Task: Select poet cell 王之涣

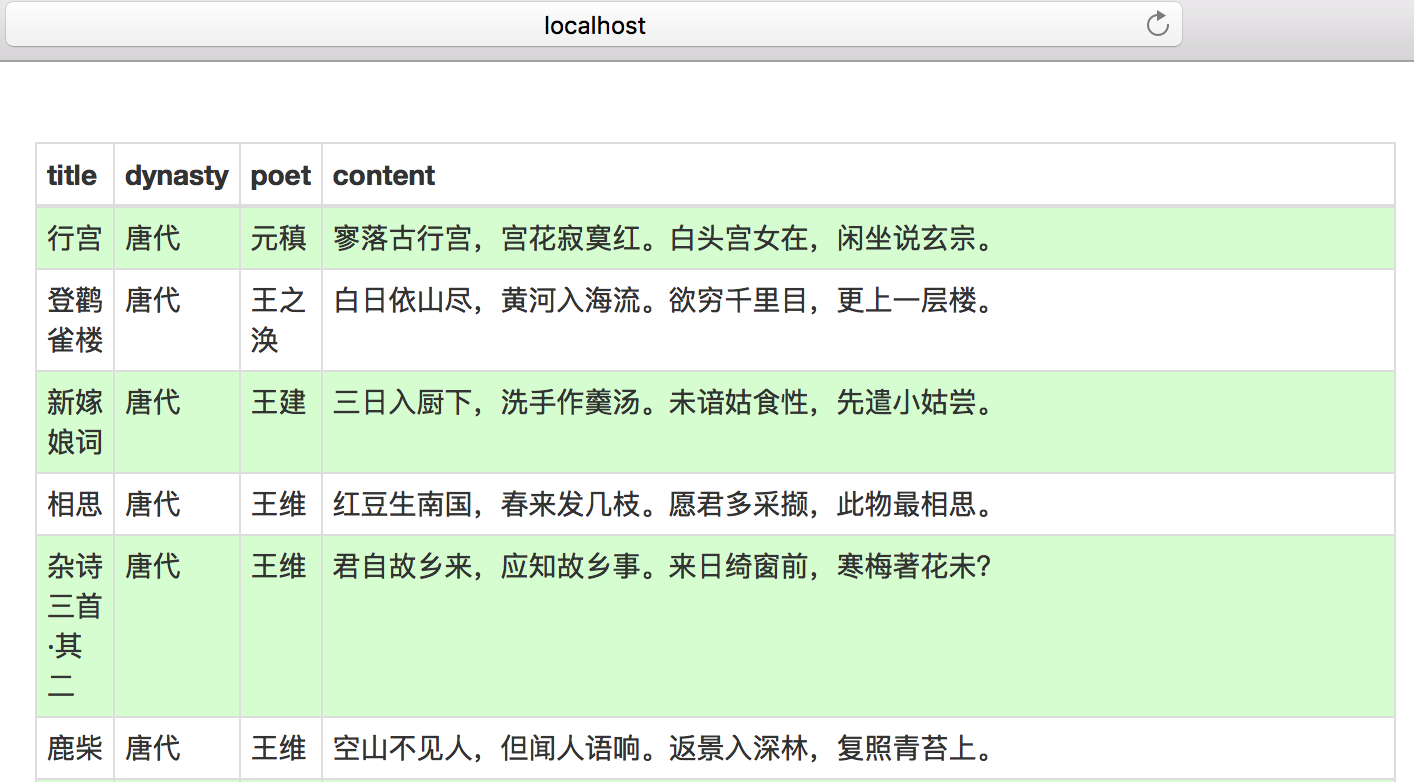Action: point(281,320)
